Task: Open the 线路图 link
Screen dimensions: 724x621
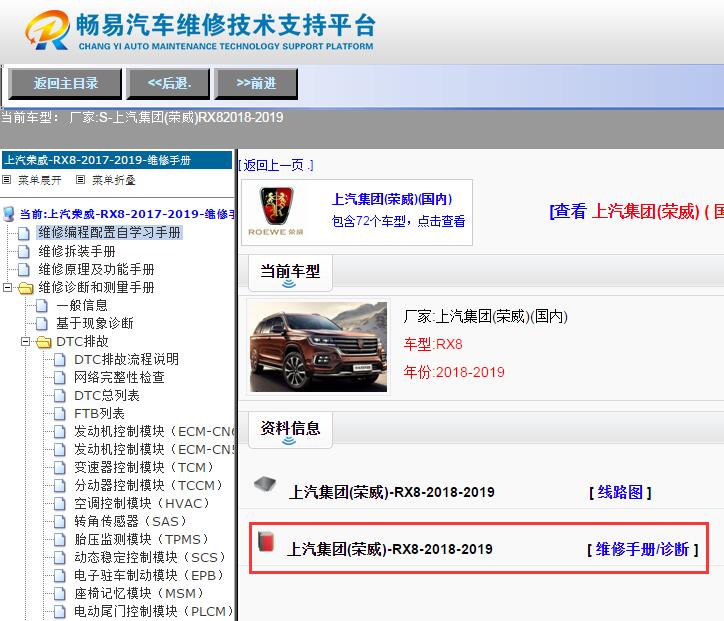Action: (620, 493)
